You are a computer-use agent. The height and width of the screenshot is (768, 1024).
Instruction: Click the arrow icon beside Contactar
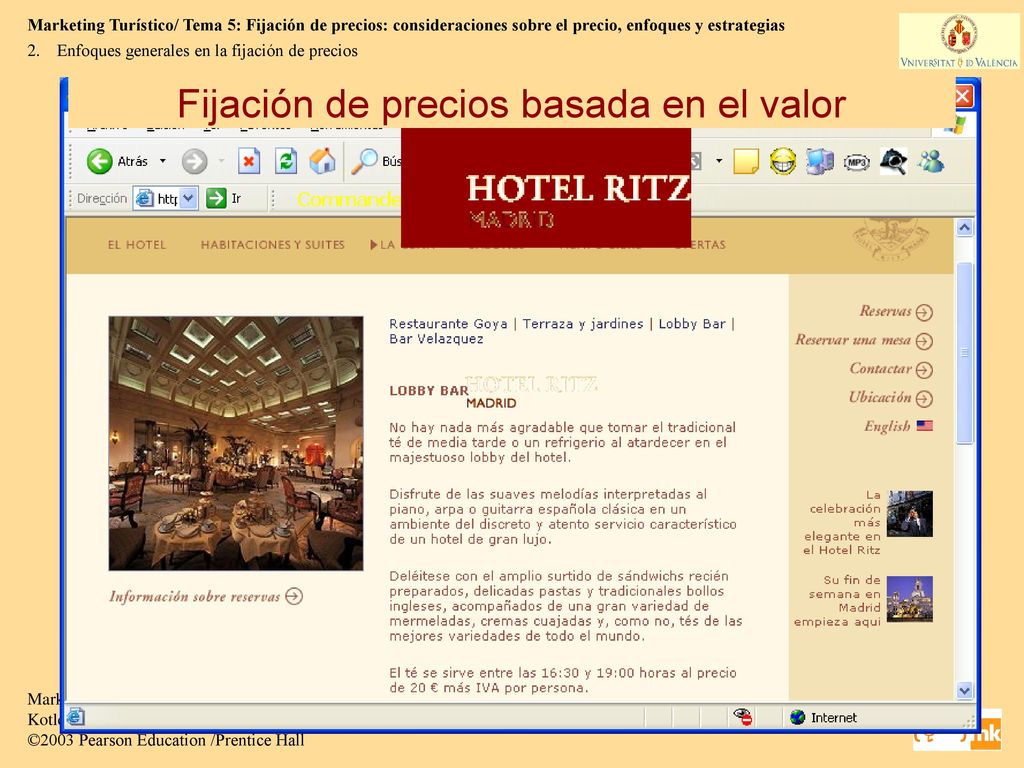click(x=924, y=370)
